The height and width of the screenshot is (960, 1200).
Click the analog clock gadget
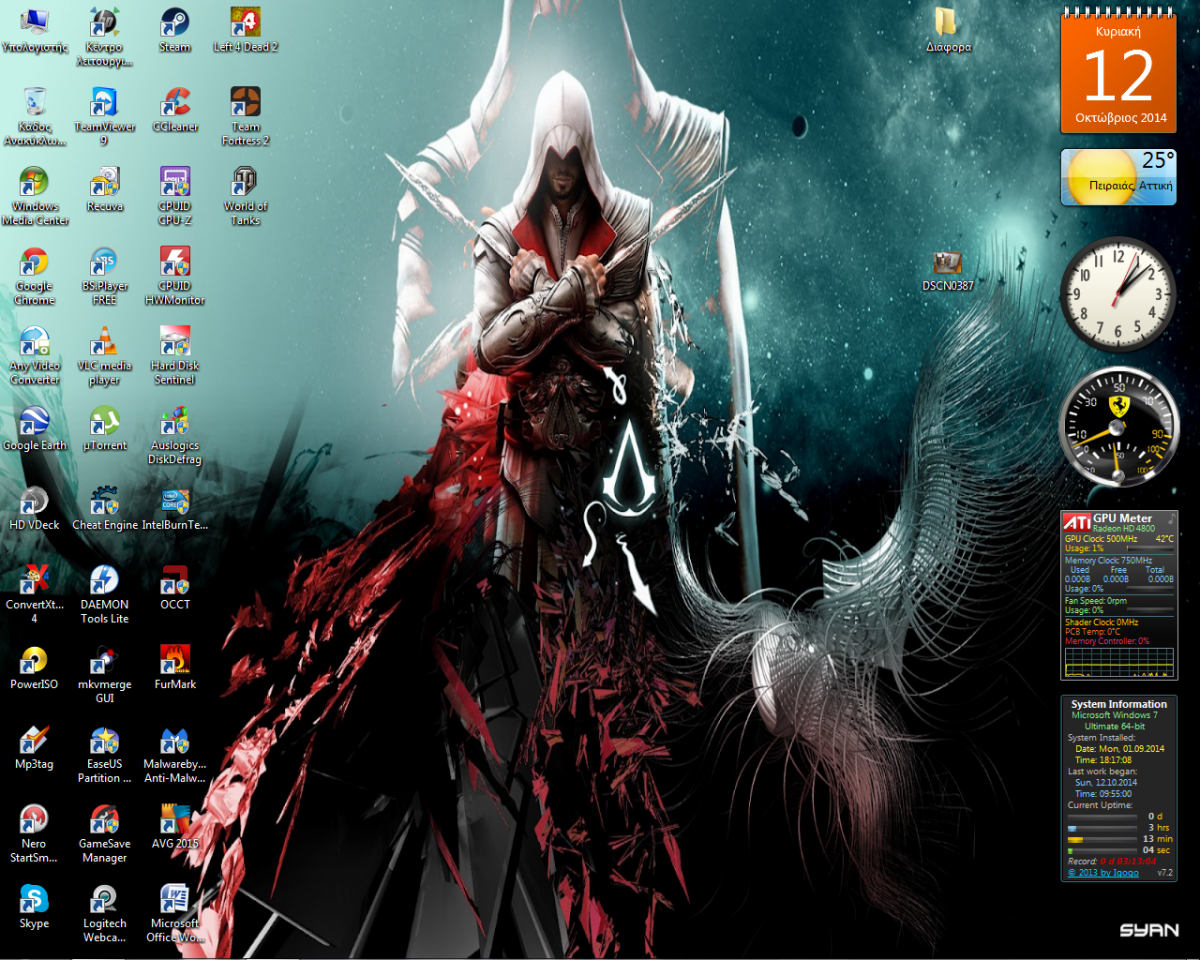[x=1117, y=295]
